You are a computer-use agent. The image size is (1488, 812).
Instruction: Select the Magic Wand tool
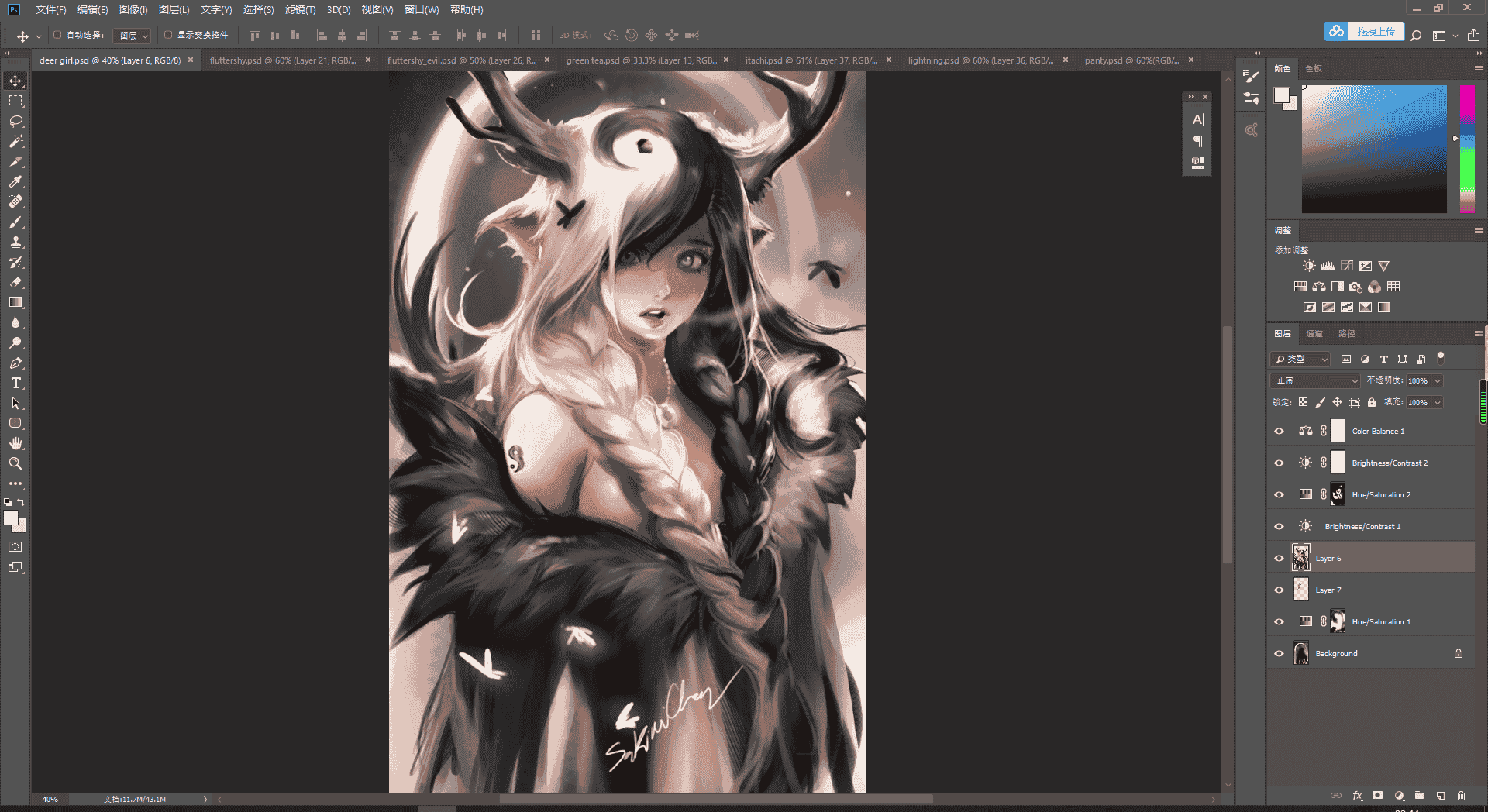point(15,141)
